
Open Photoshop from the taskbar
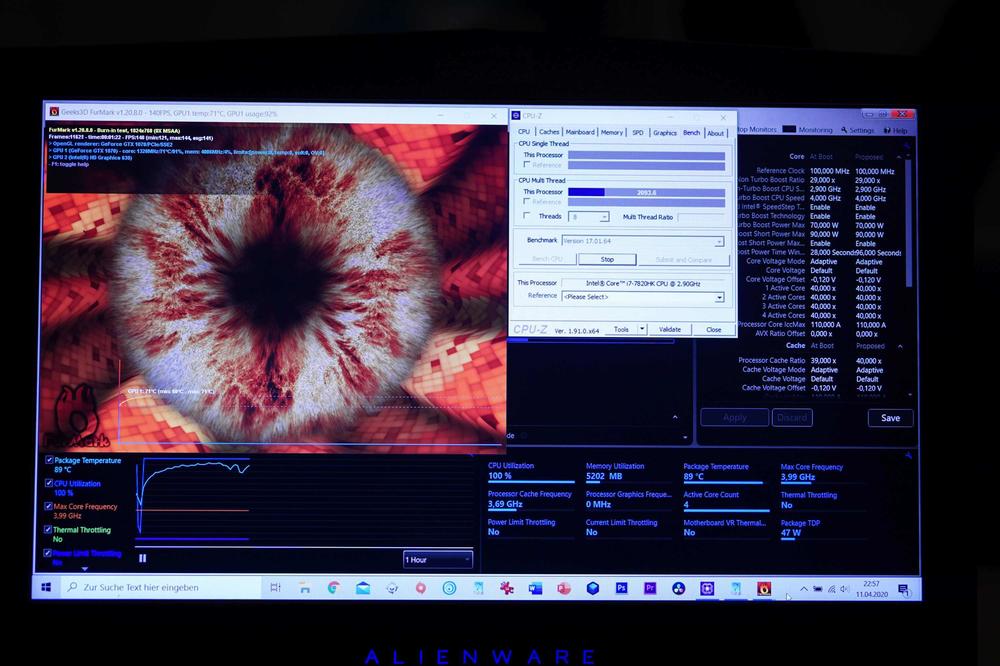621,588
